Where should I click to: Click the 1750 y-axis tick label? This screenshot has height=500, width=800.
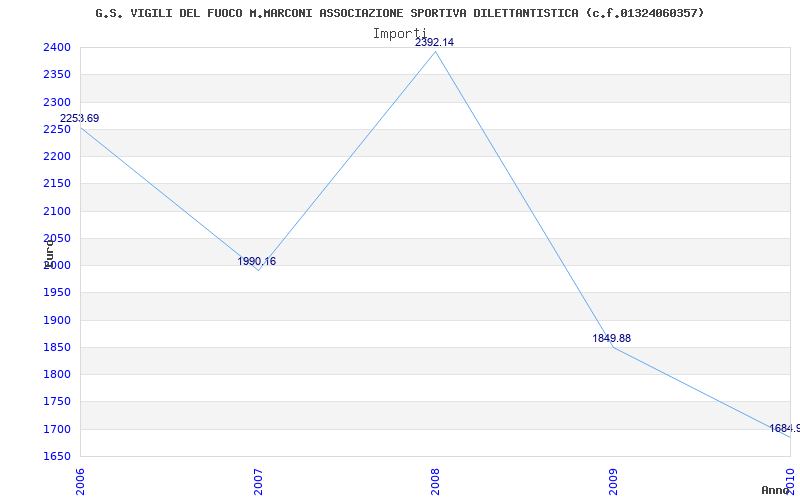[58, 402]
